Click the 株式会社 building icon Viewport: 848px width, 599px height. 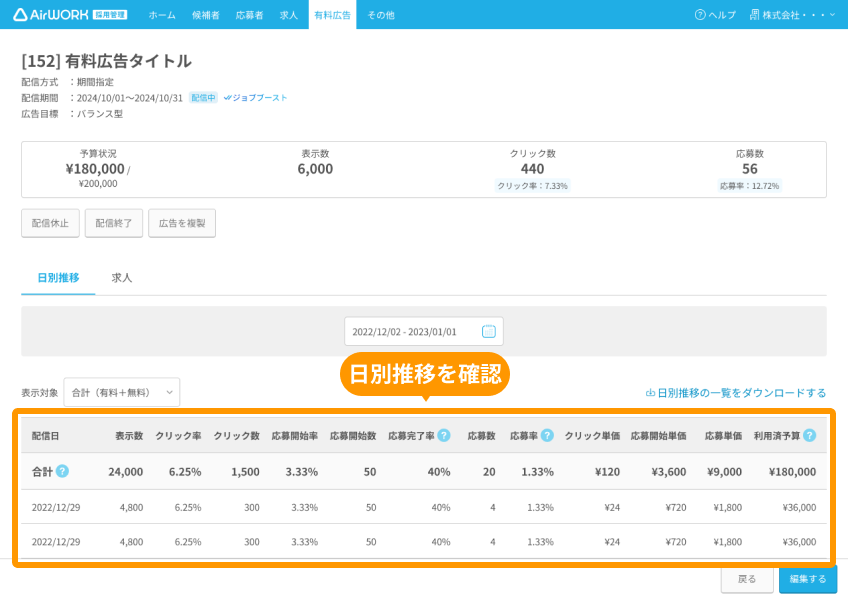(x=754, y=15)
